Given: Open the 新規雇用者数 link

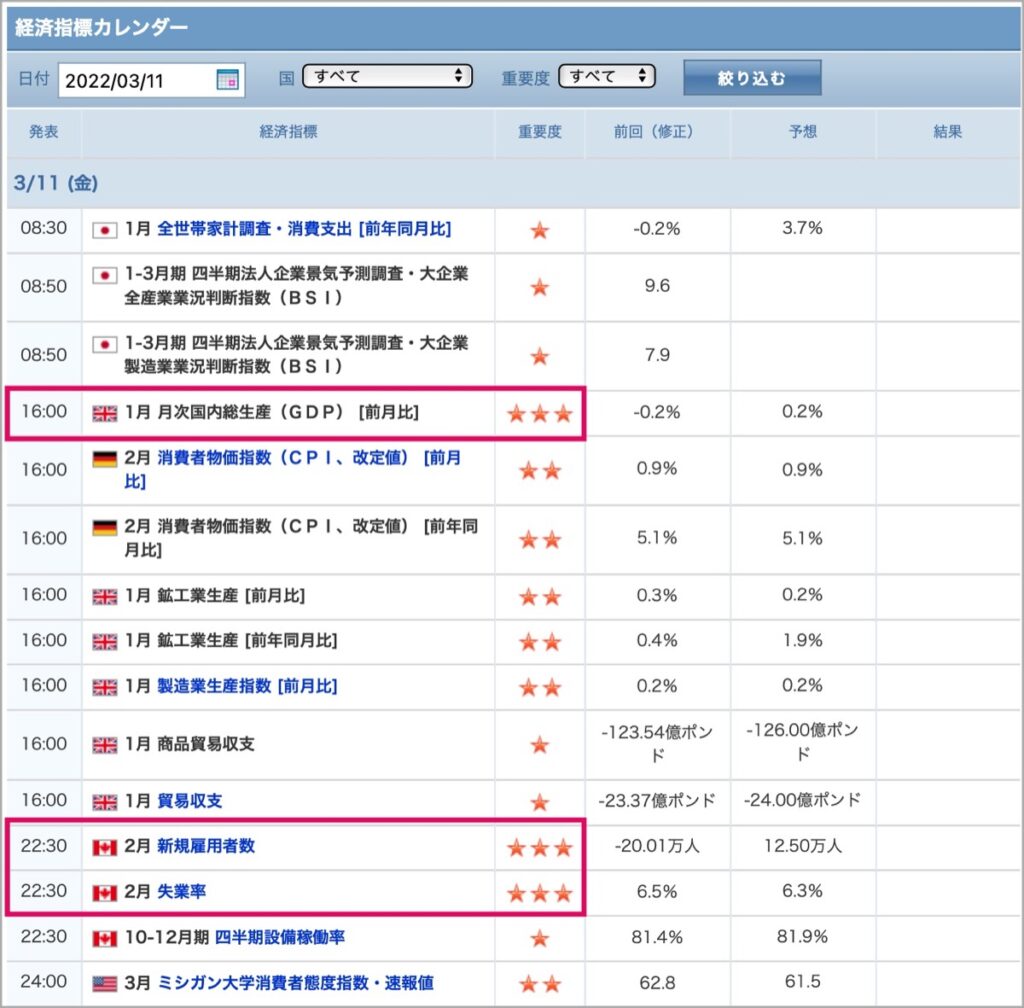Looking at the screenshot, I should point(206,846).
